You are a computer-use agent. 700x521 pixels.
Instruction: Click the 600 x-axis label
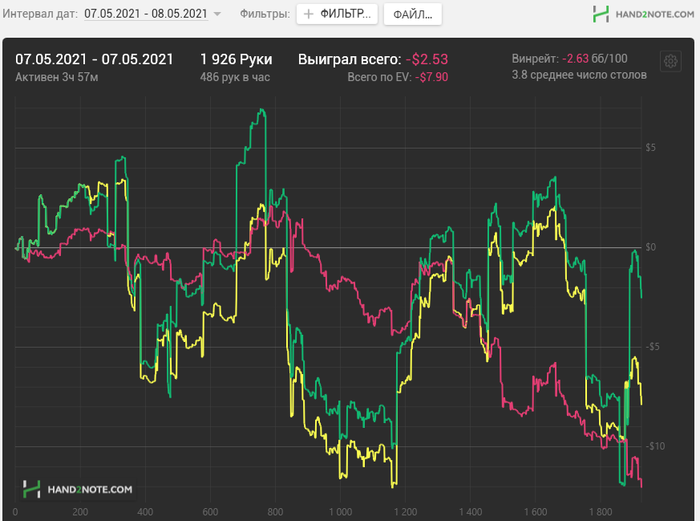pyautogui.click(x=210, y=512)
